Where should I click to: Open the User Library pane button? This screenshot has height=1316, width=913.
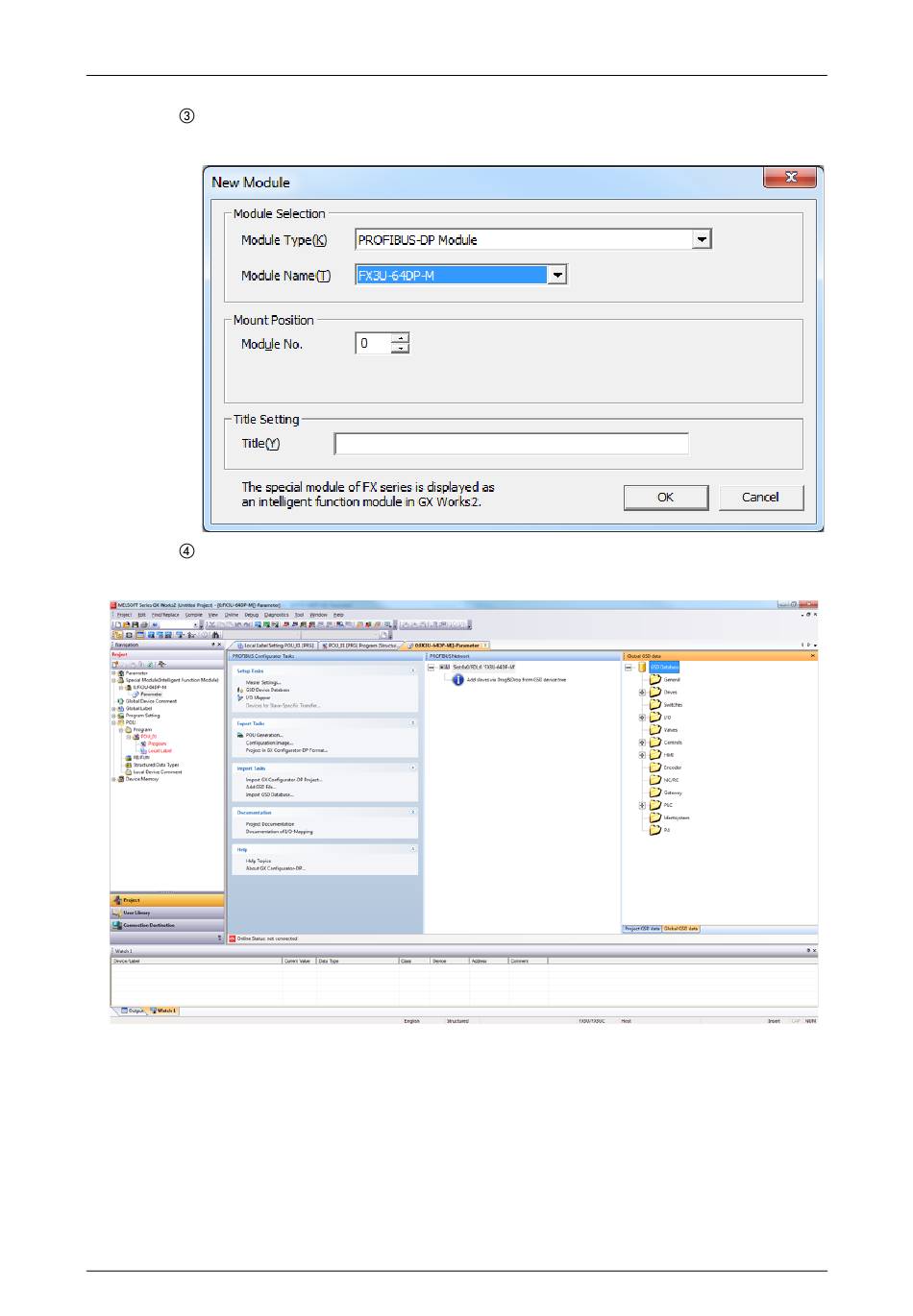tap(167, 913)
